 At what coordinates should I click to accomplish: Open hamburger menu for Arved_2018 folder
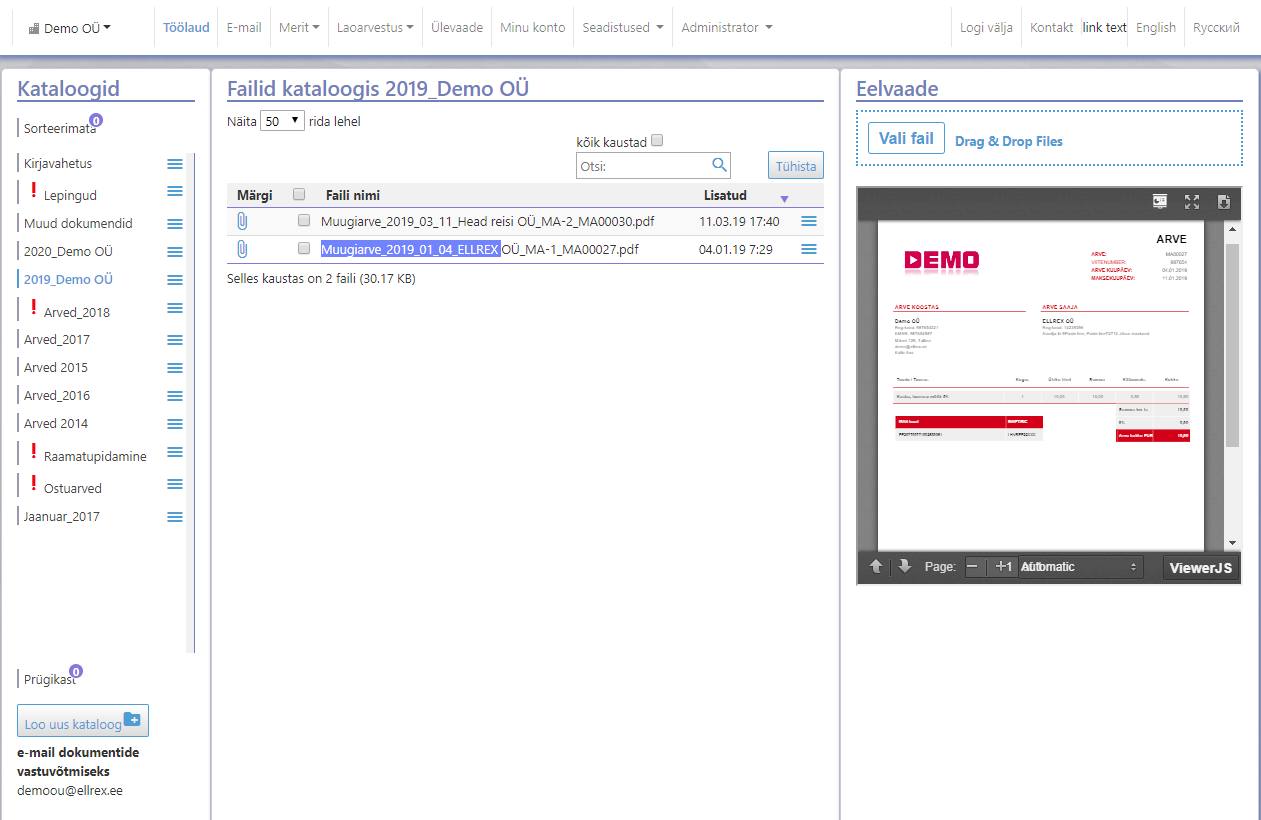click(x=175, y=308)
